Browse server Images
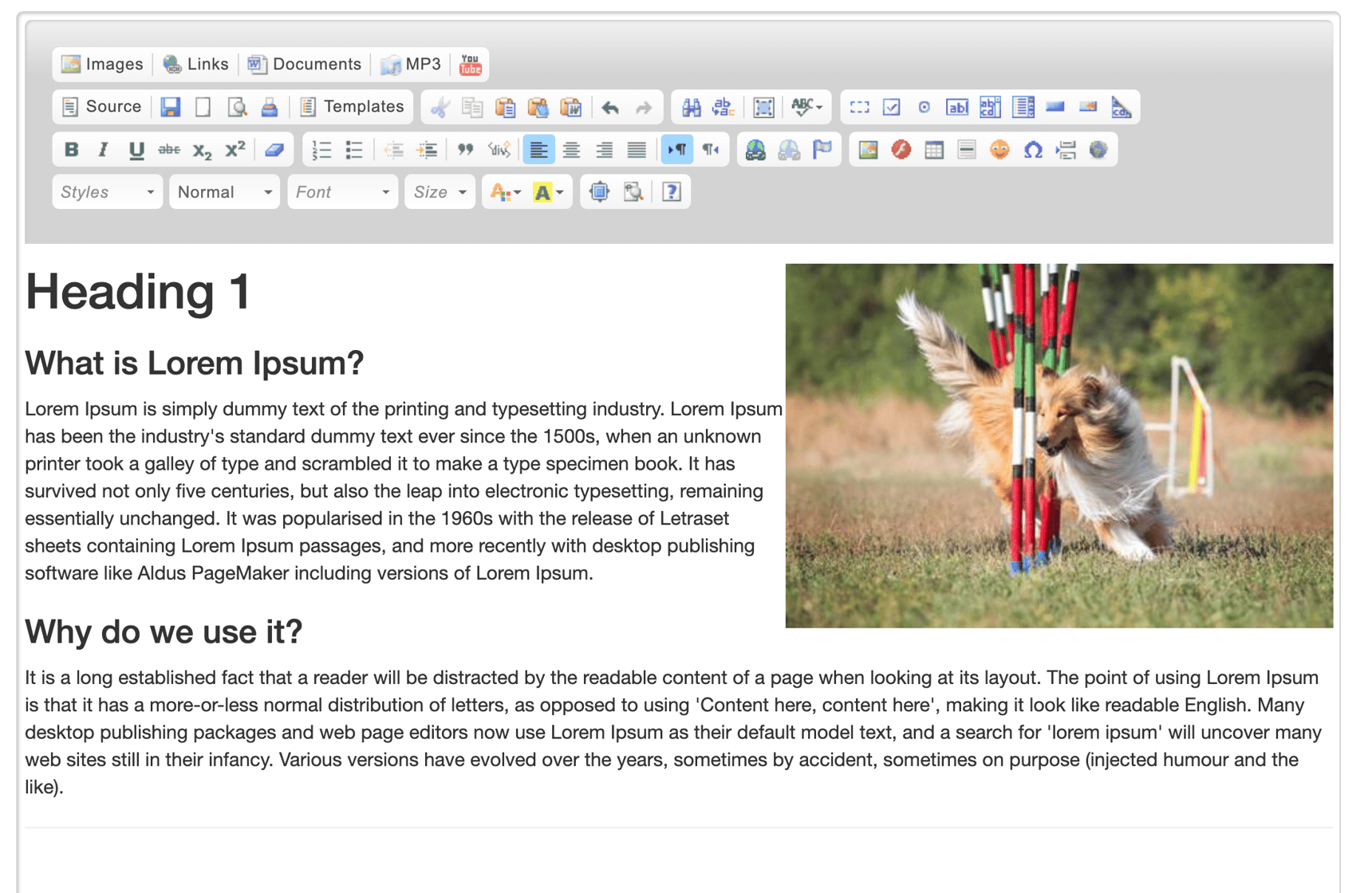This screenshot has width=1372, height=893. pos(102,64)
